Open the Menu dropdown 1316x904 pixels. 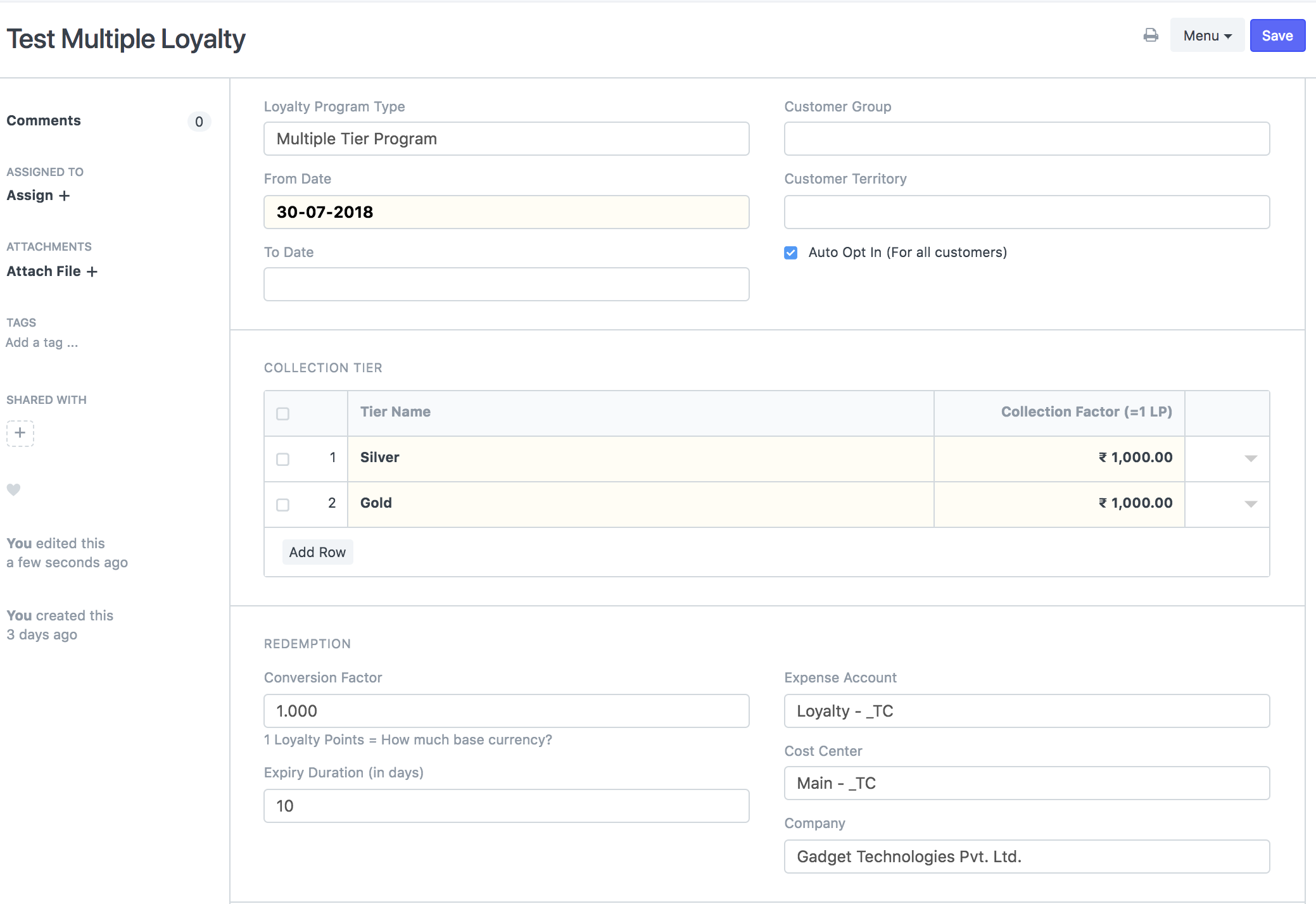1206,35
